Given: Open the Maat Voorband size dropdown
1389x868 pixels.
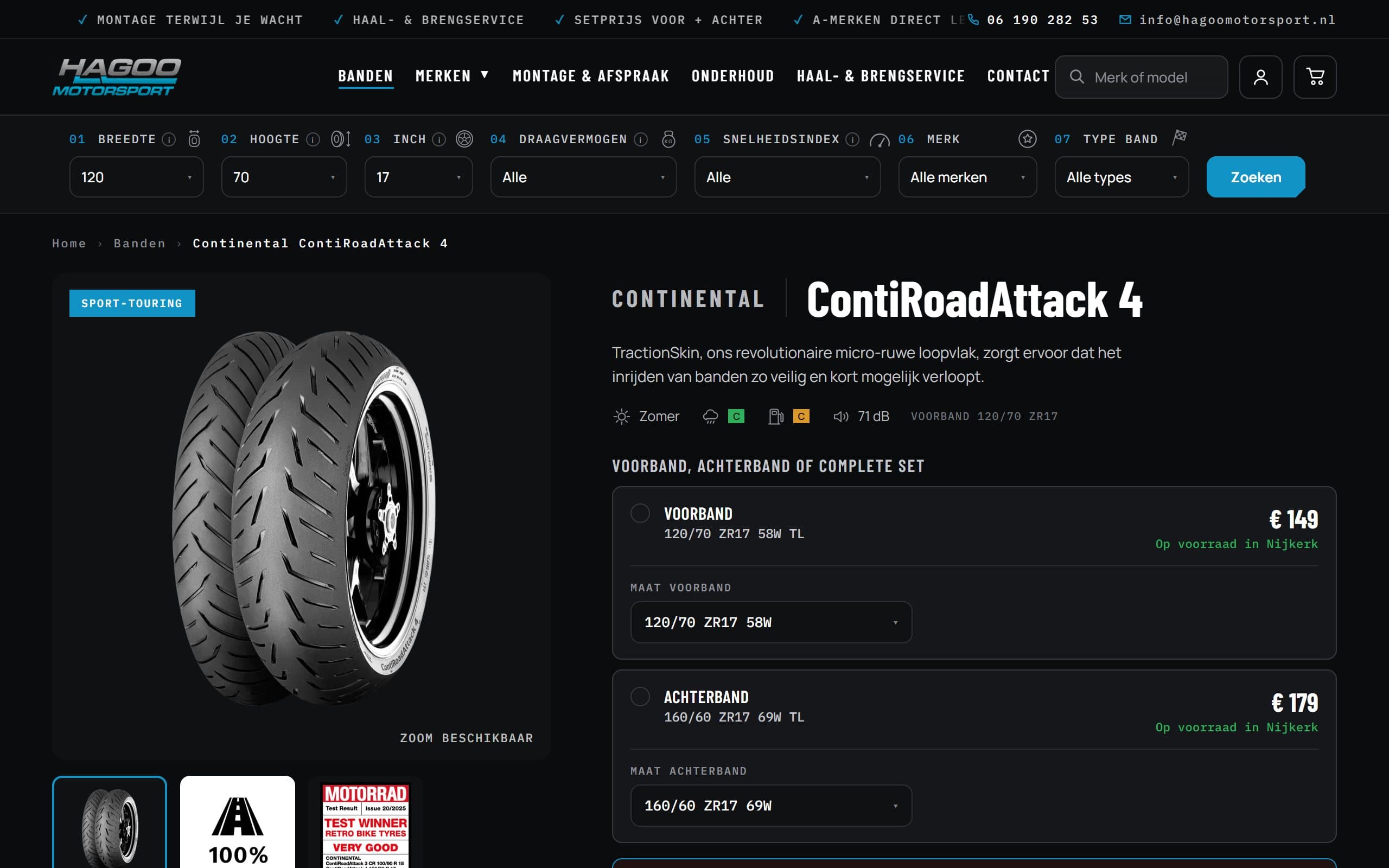Looking at the screenshot, I should pos(771,622).
